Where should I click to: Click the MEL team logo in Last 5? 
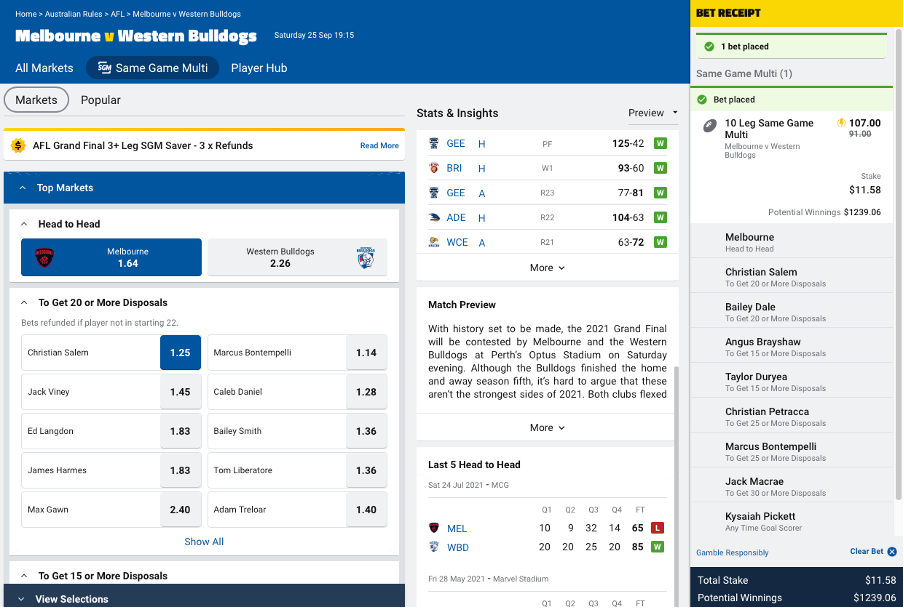[434, 528]
